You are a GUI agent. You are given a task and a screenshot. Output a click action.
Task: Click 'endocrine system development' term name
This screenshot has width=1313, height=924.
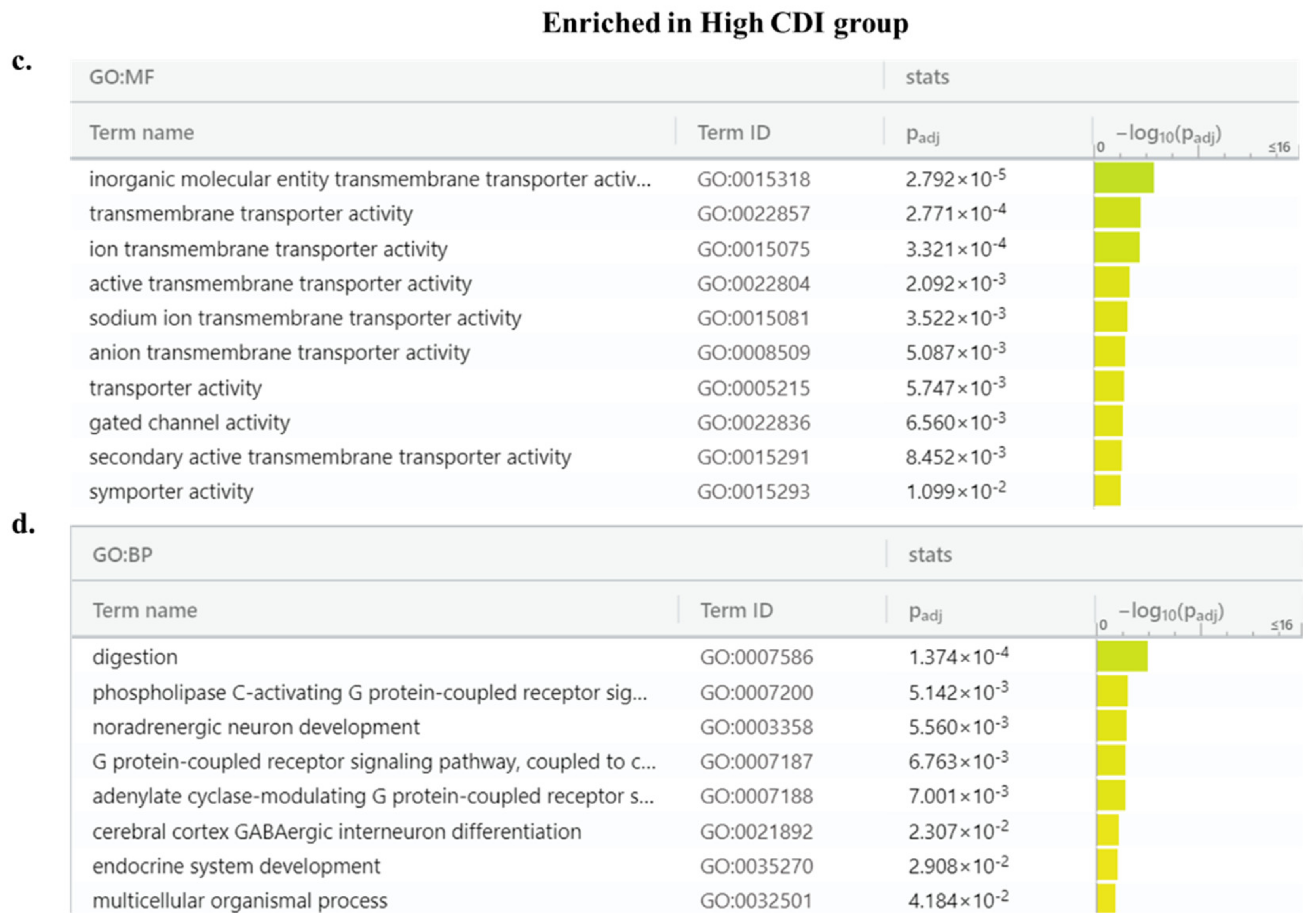click(x=236, y=866)
